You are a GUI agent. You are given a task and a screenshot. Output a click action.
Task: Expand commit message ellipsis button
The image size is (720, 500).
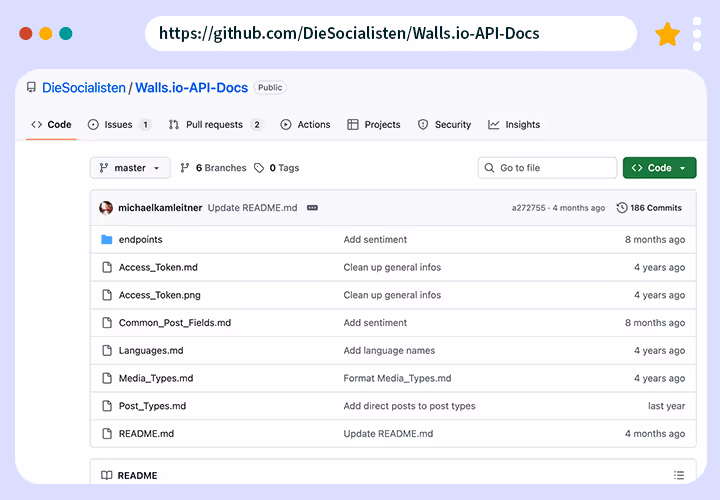tap(312, 208)
